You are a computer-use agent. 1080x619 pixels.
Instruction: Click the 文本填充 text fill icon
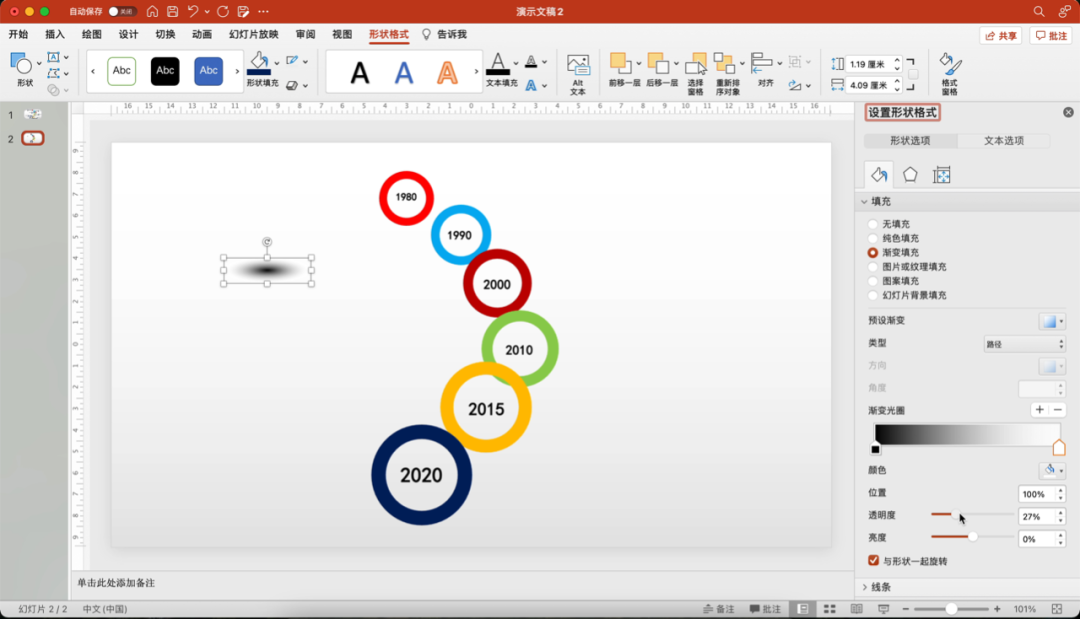tap(497, 63)
